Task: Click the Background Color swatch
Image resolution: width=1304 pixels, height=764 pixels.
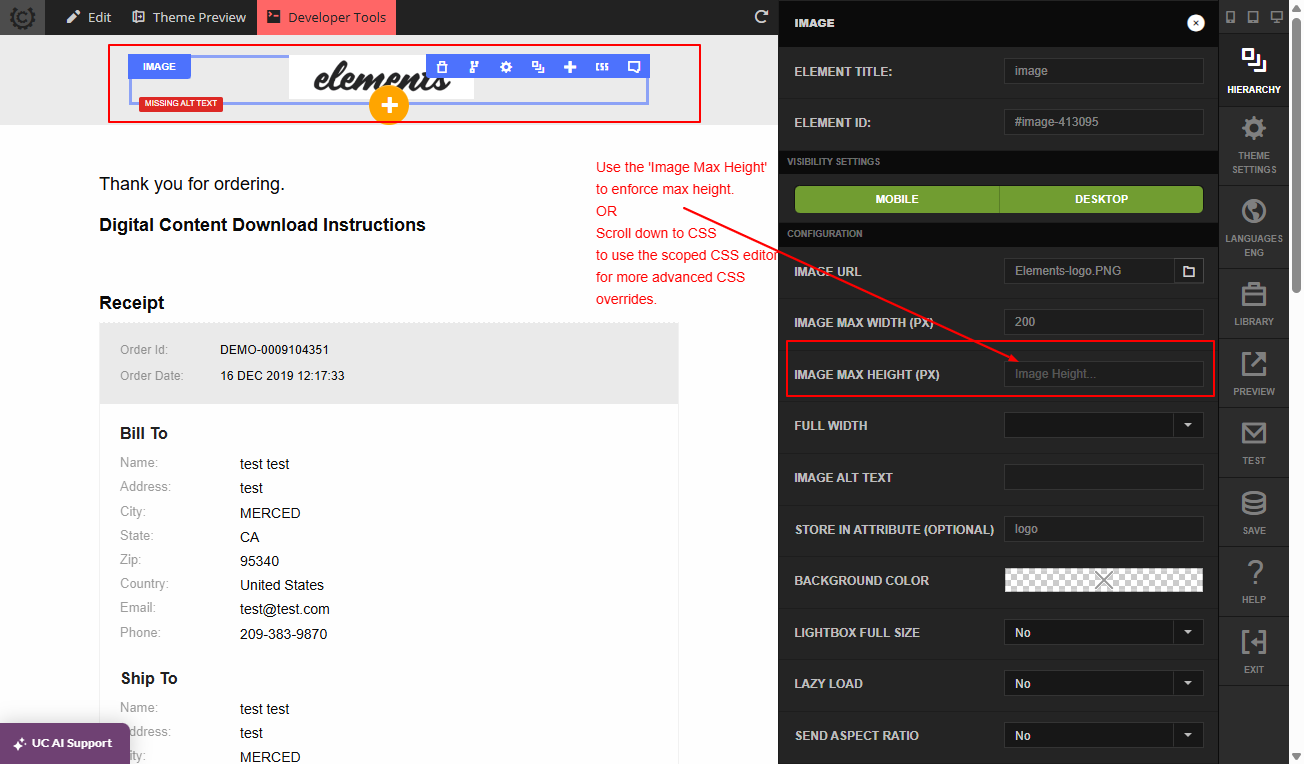Action: pyautogui.click(x=1103, y=580)
